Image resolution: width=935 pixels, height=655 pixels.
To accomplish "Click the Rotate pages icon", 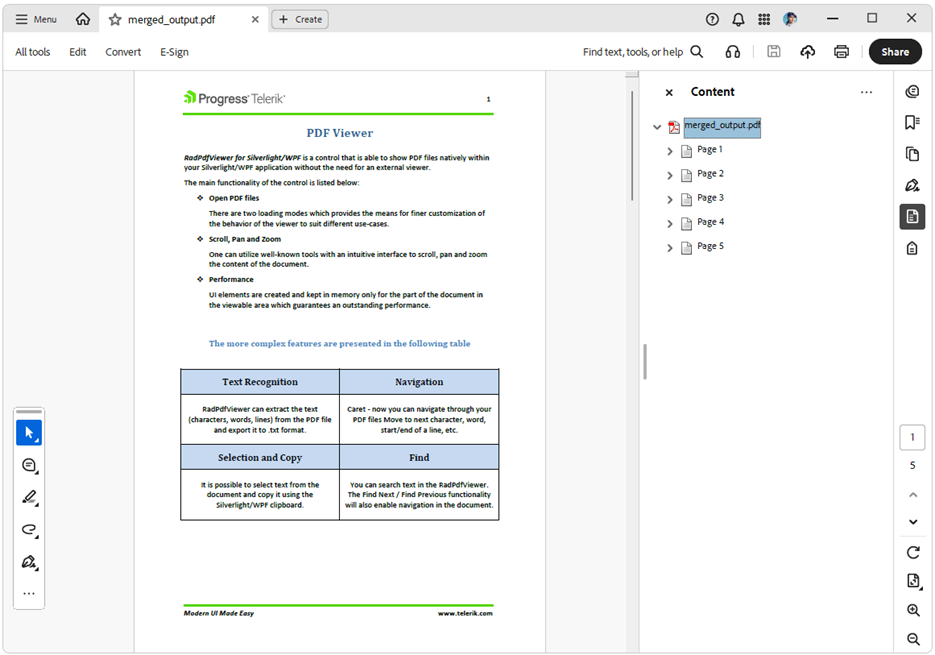I will click(912, 552).
